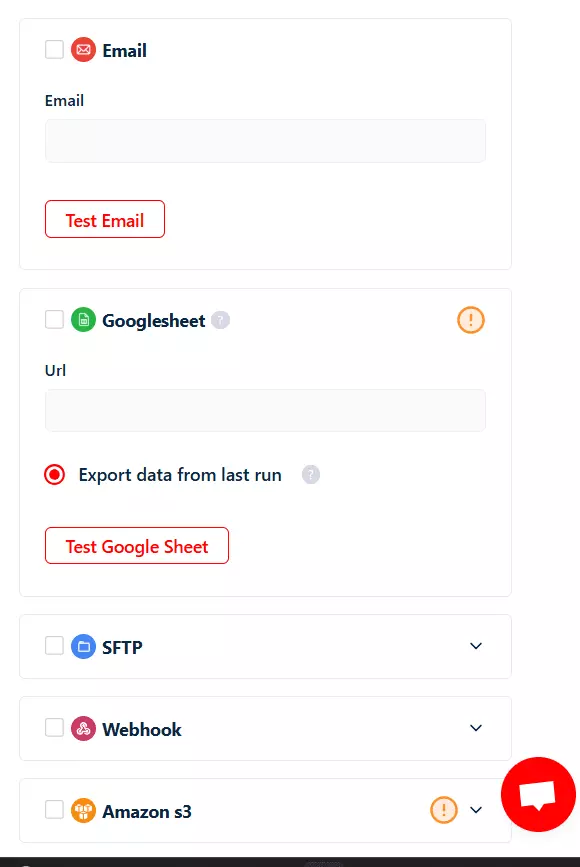The width and height of the screenshot is (580, 867).
Task: Open the help tooltip beside Googlesheet
Action: tap(218, 320)
